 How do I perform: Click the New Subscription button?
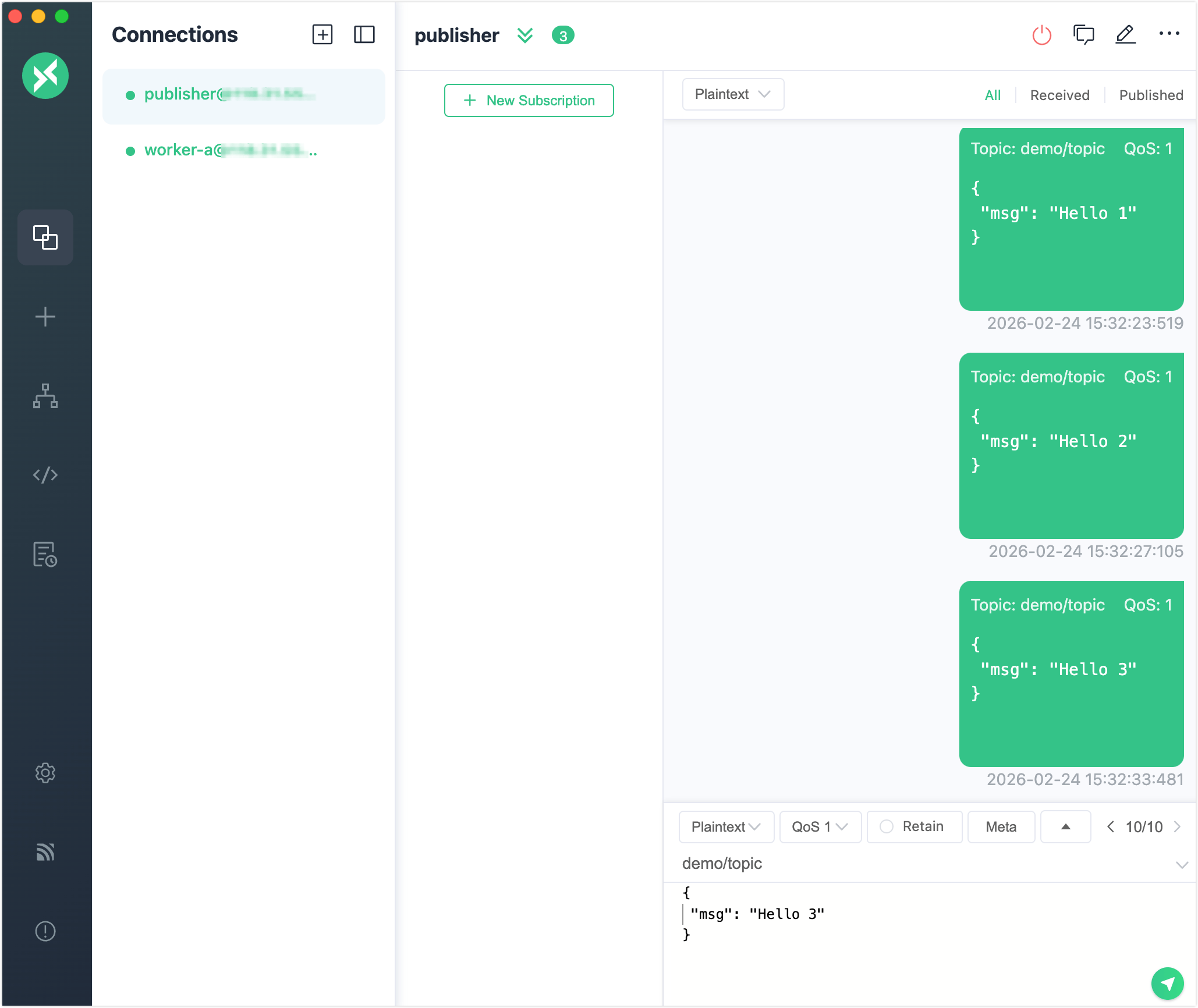[529, 100]
